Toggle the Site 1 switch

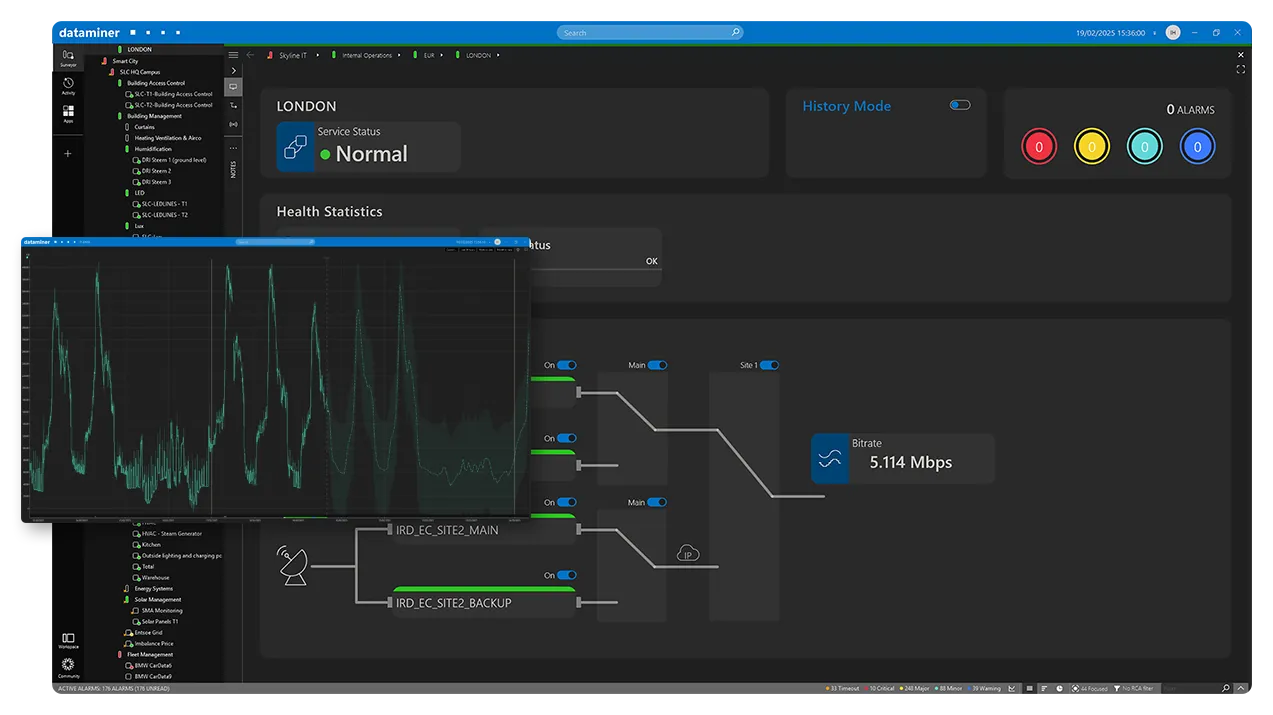pyautogui.click(x=769, y=365)
